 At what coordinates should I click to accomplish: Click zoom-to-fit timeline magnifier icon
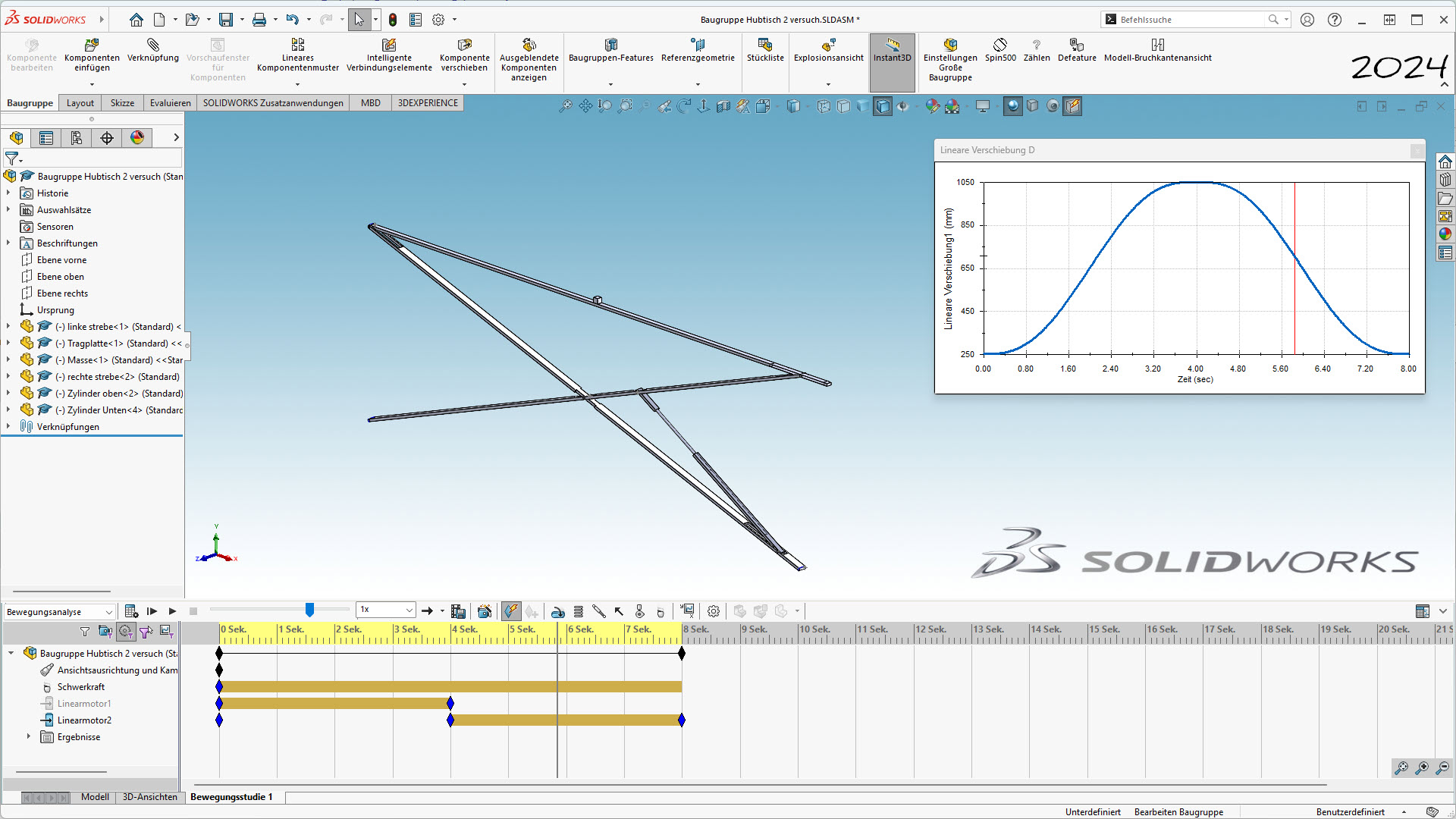coord(1401,767)
